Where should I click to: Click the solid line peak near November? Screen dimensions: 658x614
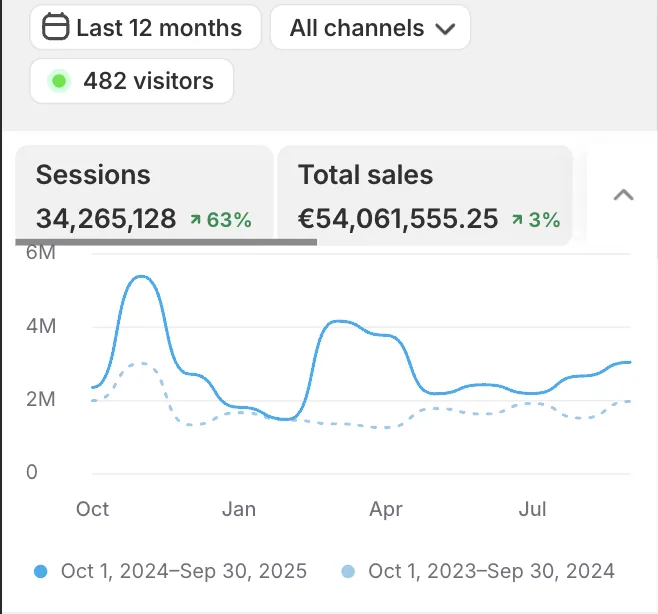point(142,277)
